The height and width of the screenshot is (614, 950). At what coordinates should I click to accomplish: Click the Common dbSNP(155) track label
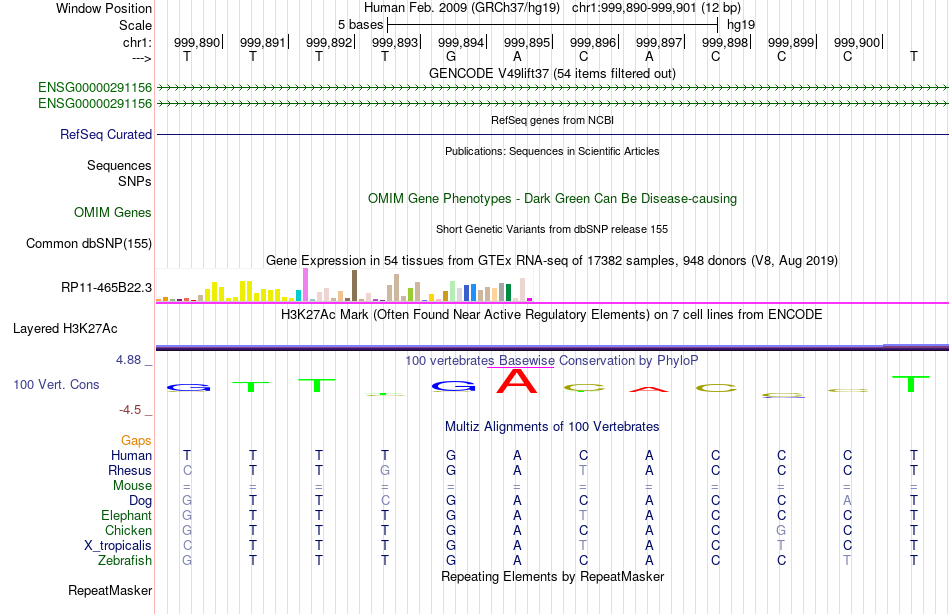tap(89, 244)
